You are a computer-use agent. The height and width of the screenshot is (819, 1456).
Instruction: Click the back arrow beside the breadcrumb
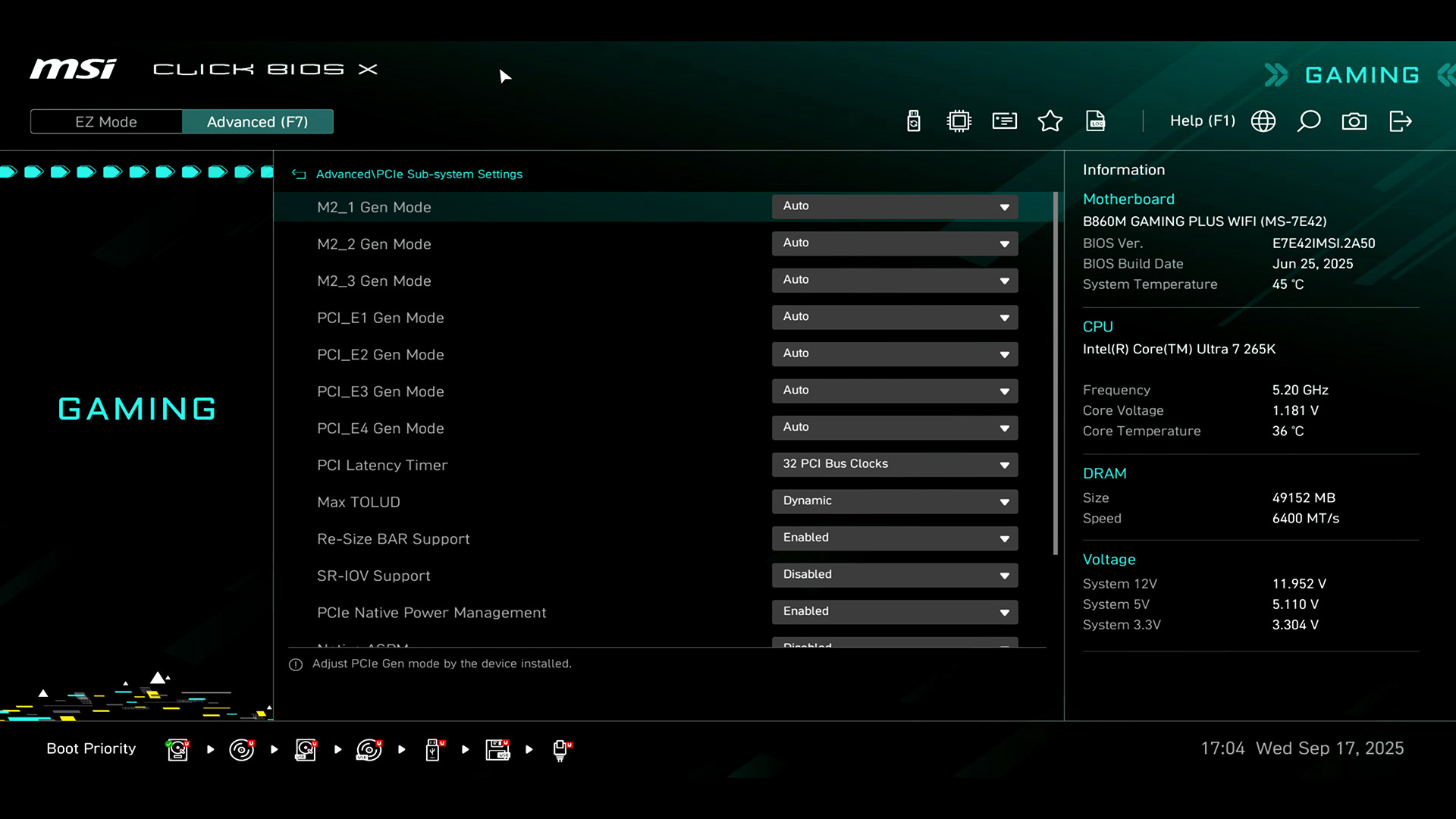(299, 174)
